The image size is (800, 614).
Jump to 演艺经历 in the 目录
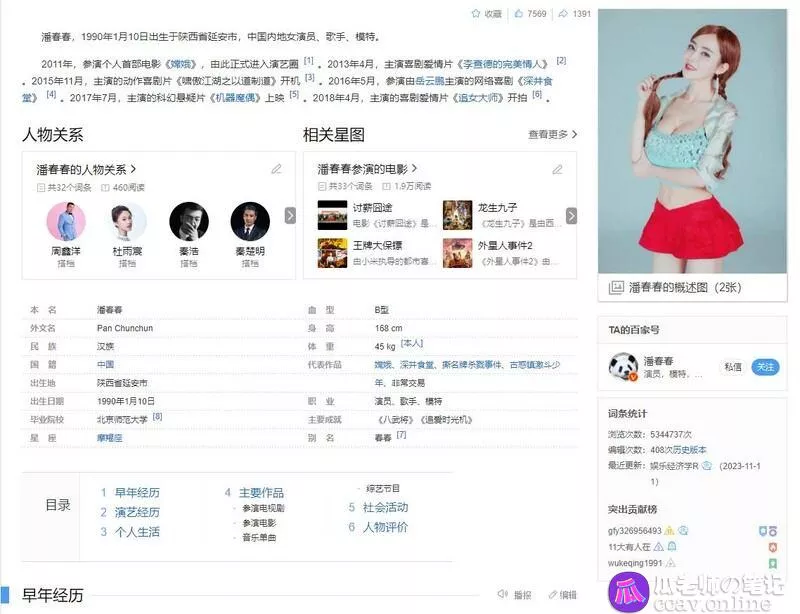point(135,512)
